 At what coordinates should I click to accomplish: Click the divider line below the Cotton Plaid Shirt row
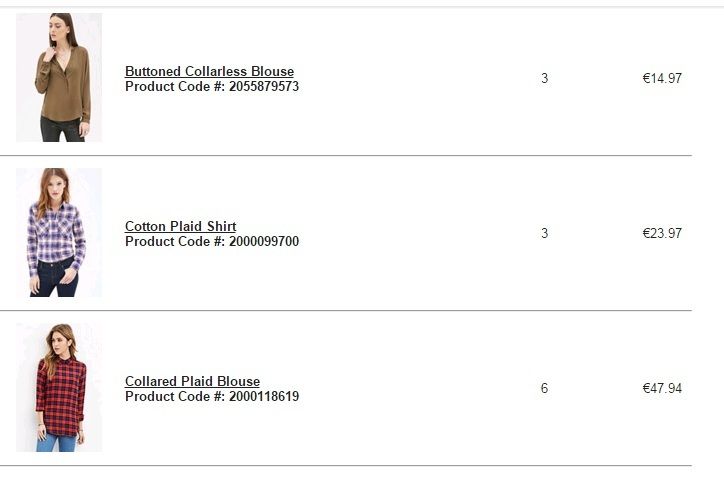pyautogui.click(x=345, y=311)
